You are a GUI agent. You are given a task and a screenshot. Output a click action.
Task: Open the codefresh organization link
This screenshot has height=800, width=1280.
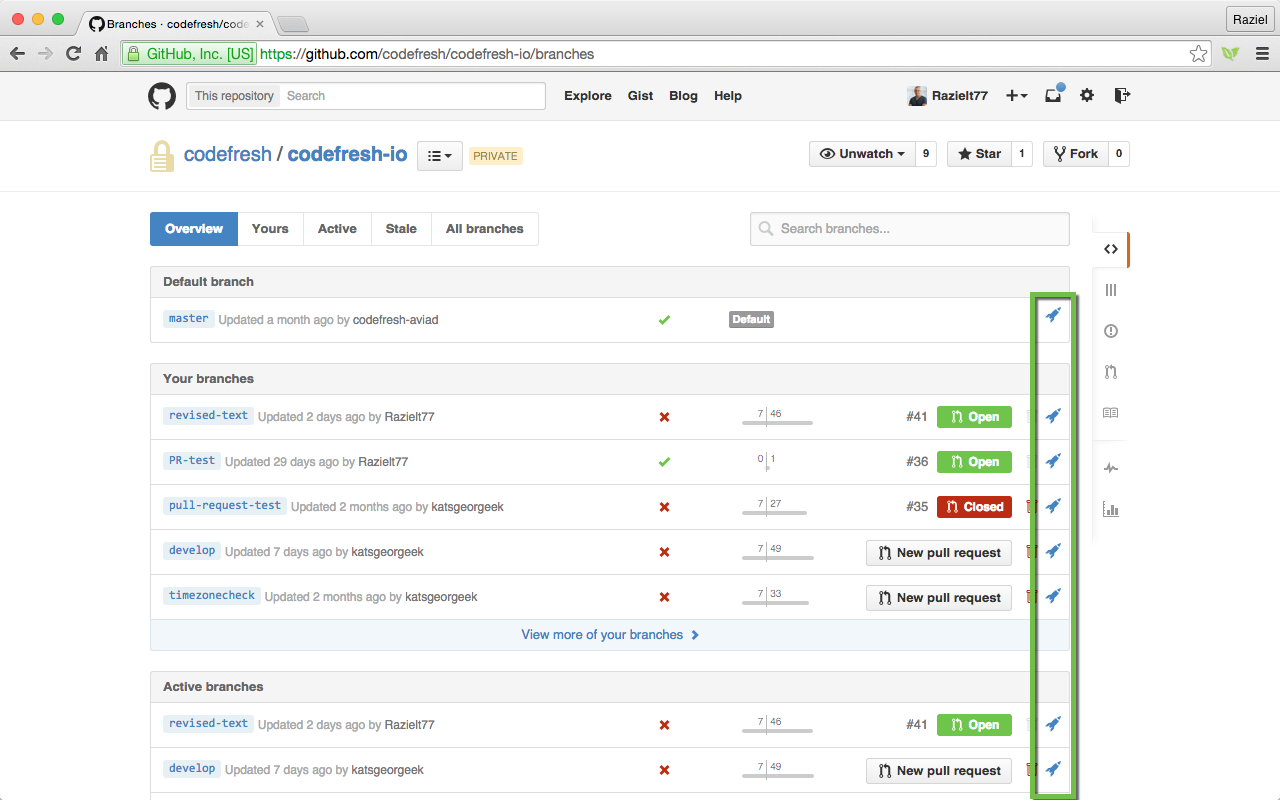click(x=227, y=155)
